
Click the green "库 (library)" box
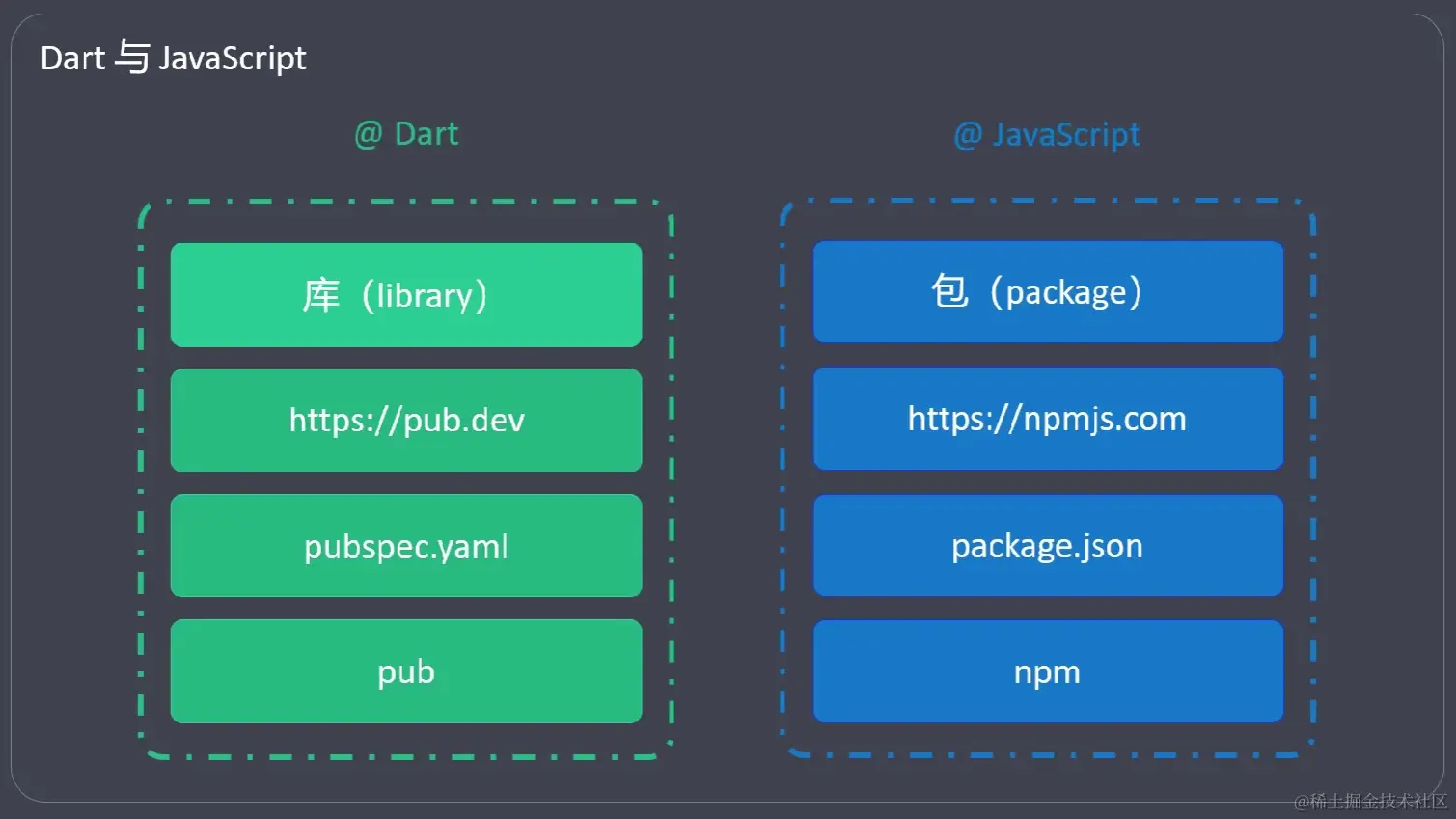click(405, 295)
